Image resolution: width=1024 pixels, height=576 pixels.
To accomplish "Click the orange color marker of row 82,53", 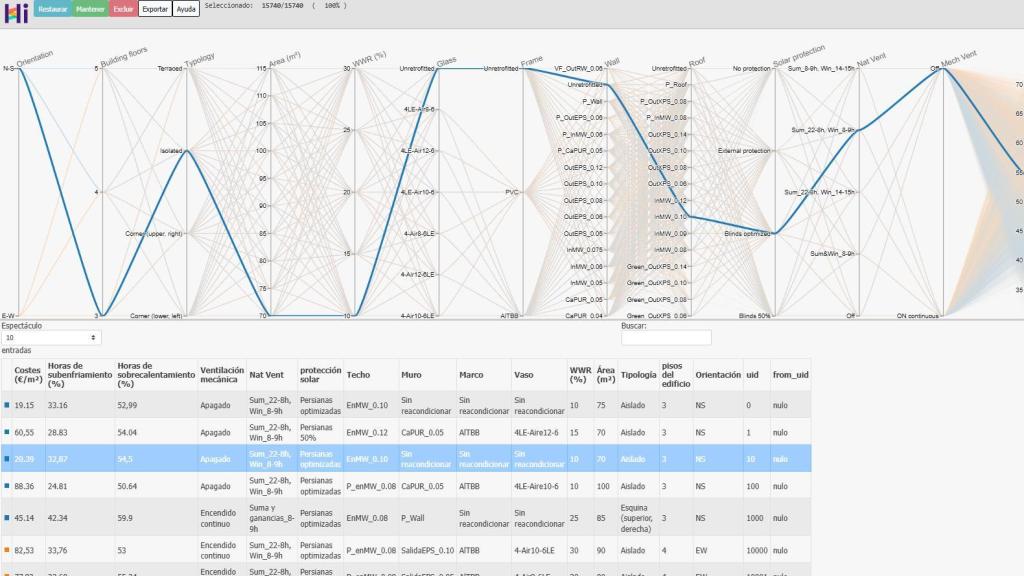I will point(7,548).
